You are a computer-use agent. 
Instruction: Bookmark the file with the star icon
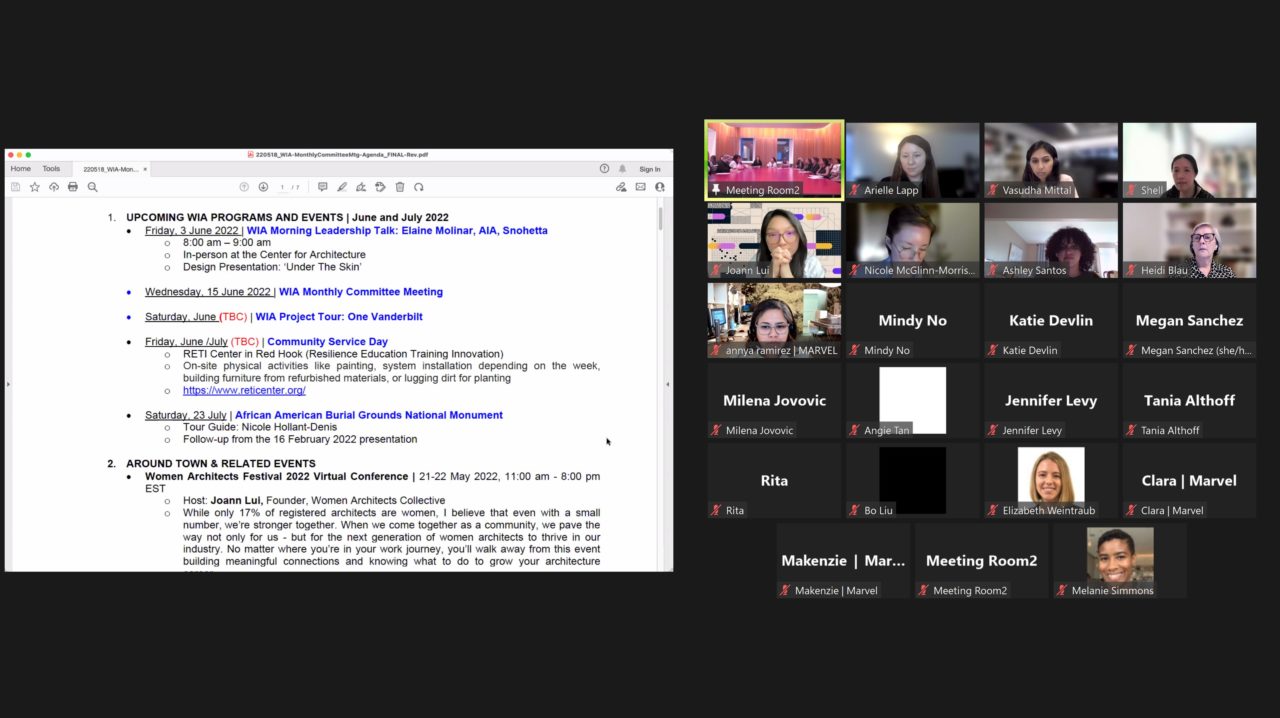pyautogui.click(x=35, y=187)
